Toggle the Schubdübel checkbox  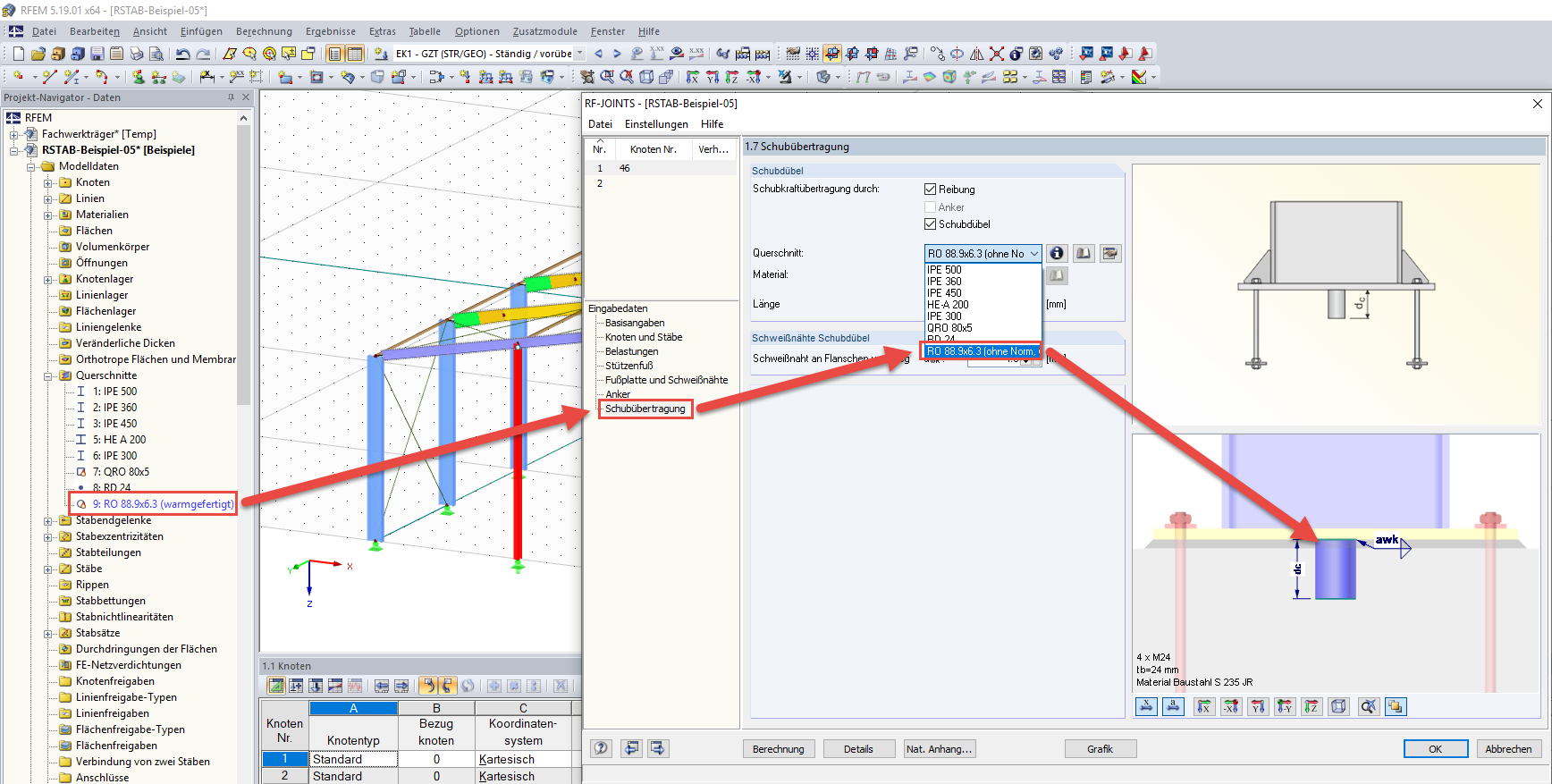click(930, 224)
